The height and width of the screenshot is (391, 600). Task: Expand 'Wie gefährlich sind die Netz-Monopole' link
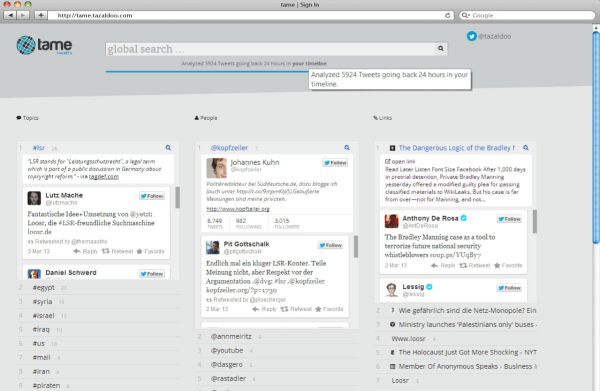coord(456,310)
